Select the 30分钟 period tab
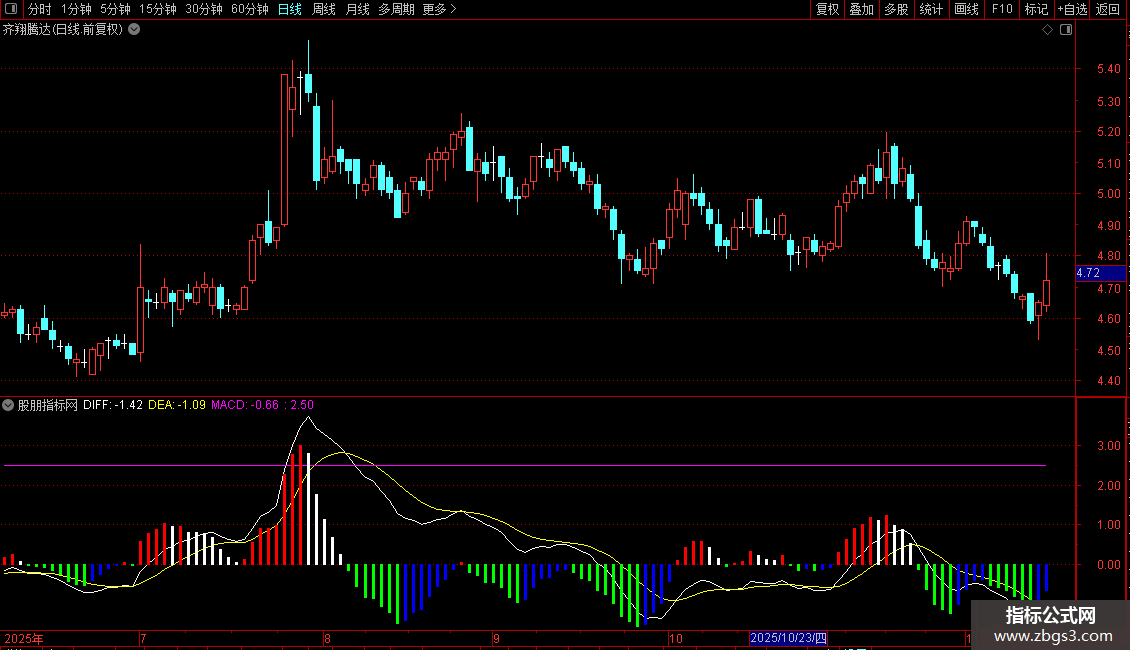 click(204, 9)
